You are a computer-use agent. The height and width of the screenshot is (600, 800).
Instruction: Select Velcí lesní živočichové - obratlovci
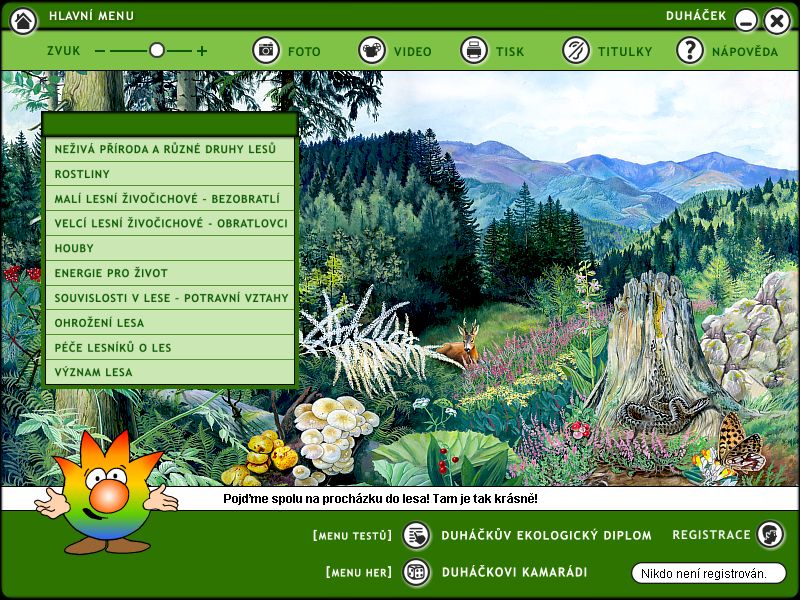click(170, 223)
